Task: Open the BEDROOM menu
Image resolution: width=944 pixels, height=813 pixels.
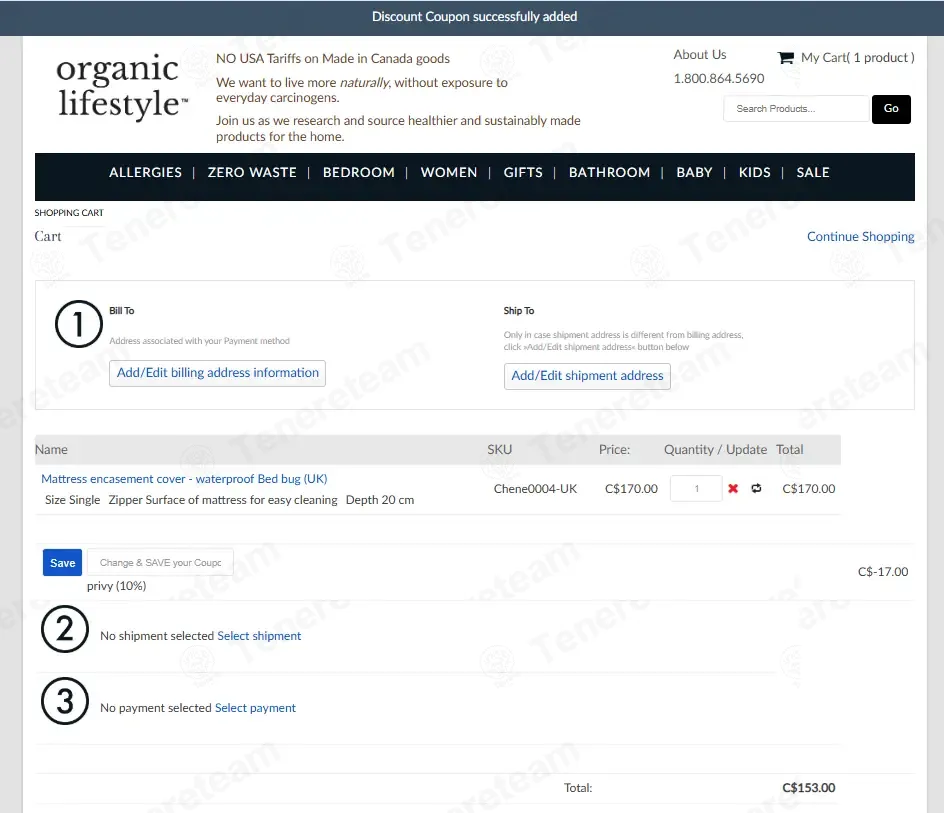Action: click(359, 172)
